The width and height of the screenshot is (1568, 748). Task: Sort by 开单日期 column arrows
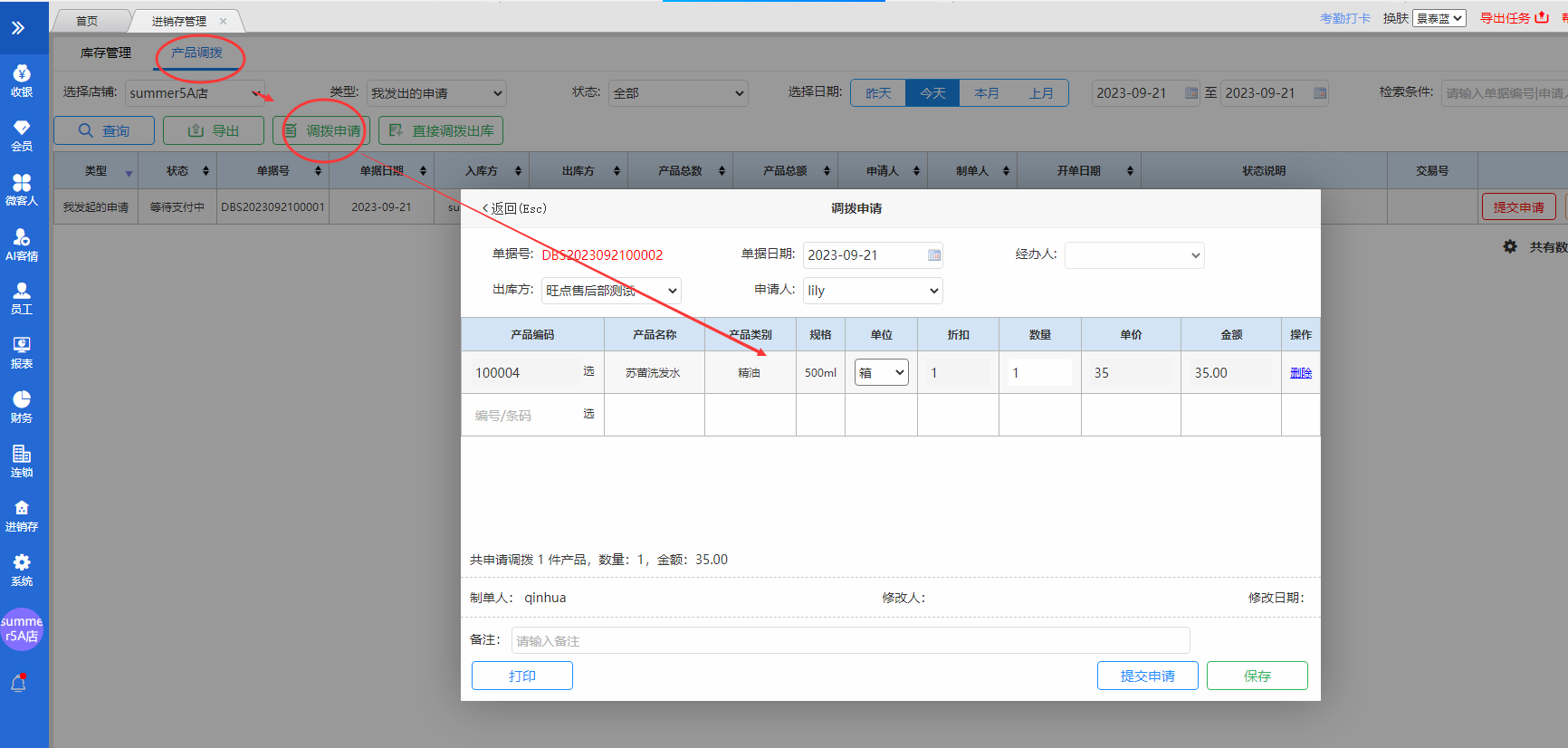(x=1130, y=170)
